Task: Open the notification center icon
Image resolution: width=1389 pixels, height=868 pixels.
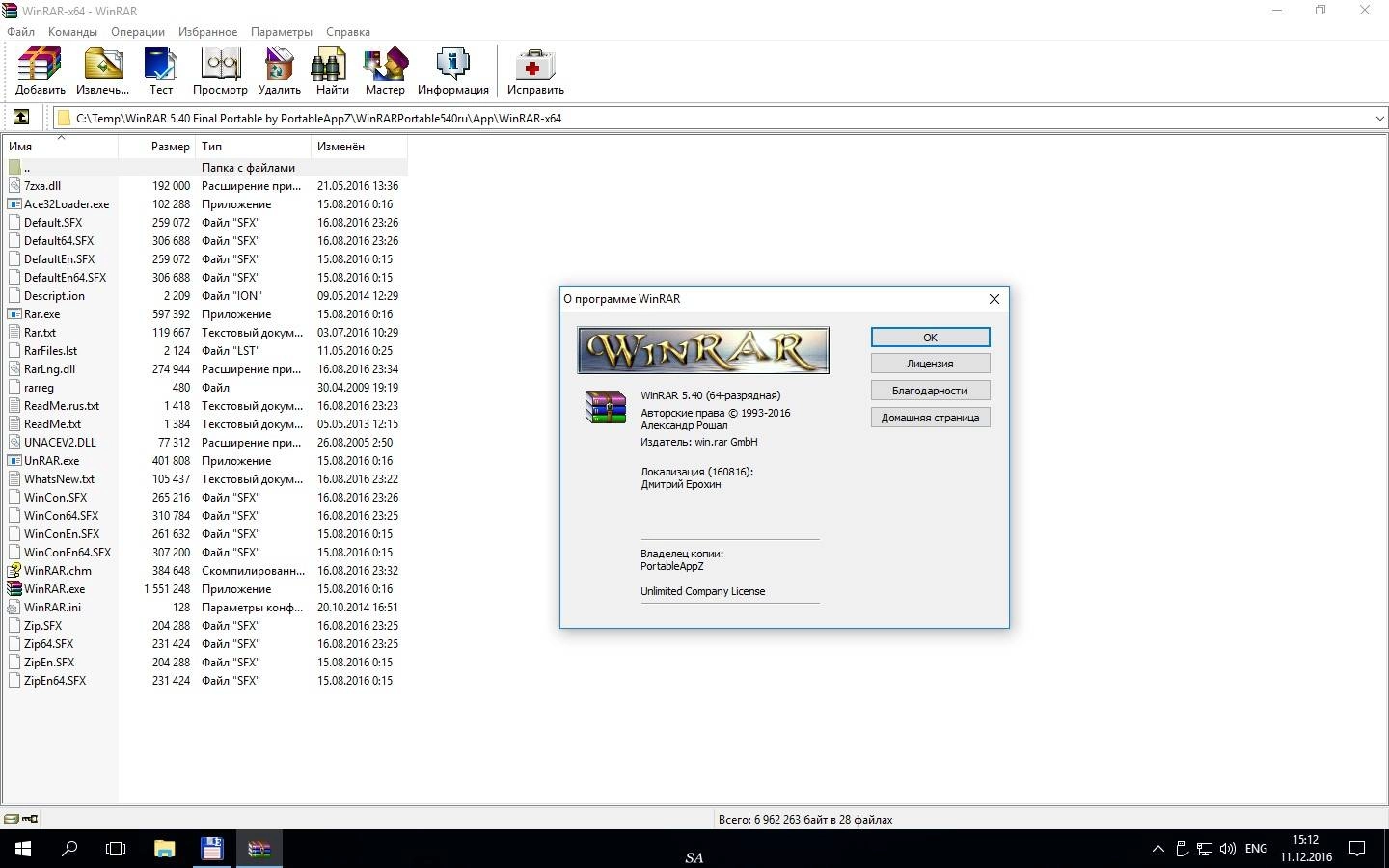Action: (1357, 849)
